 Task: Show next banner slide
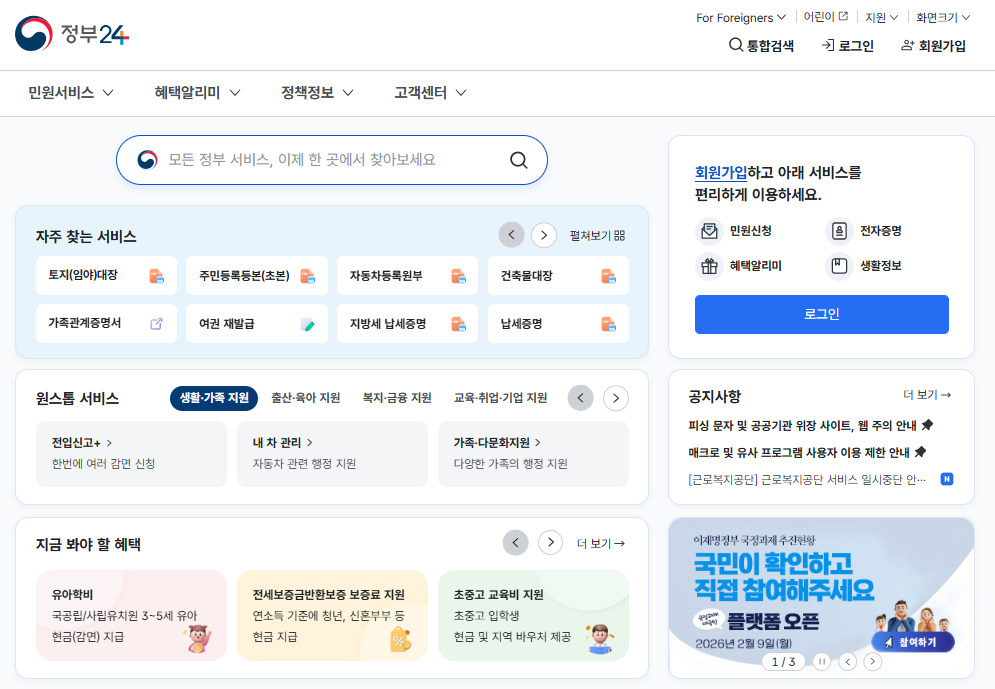[873, 662]
